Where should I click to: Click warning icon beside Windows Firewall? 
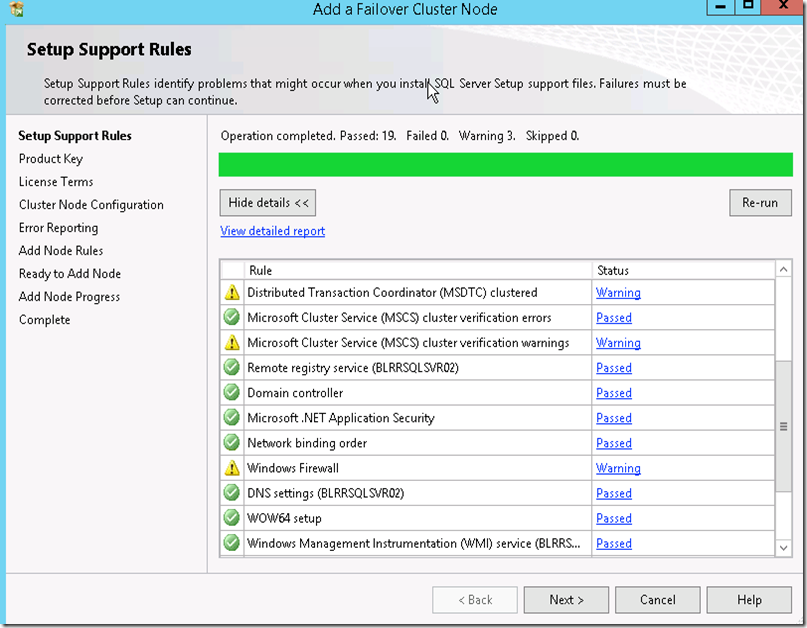[x=232, y=468]
